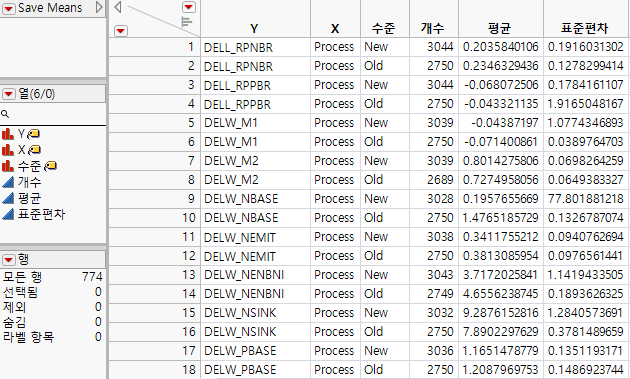
Task: Click the std dev value 77.801881218
Action: click(585, 199)
